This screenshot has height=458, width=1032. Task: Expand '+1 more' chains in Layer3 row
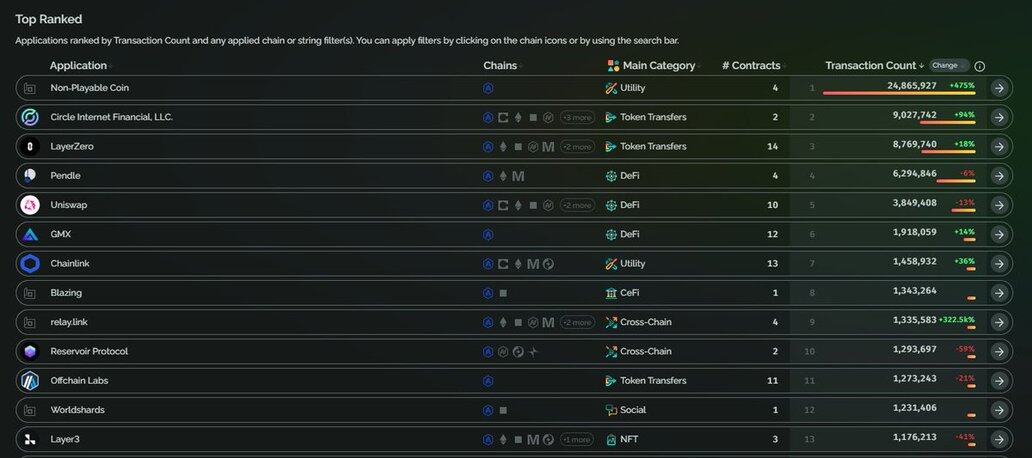coord(577,440)
